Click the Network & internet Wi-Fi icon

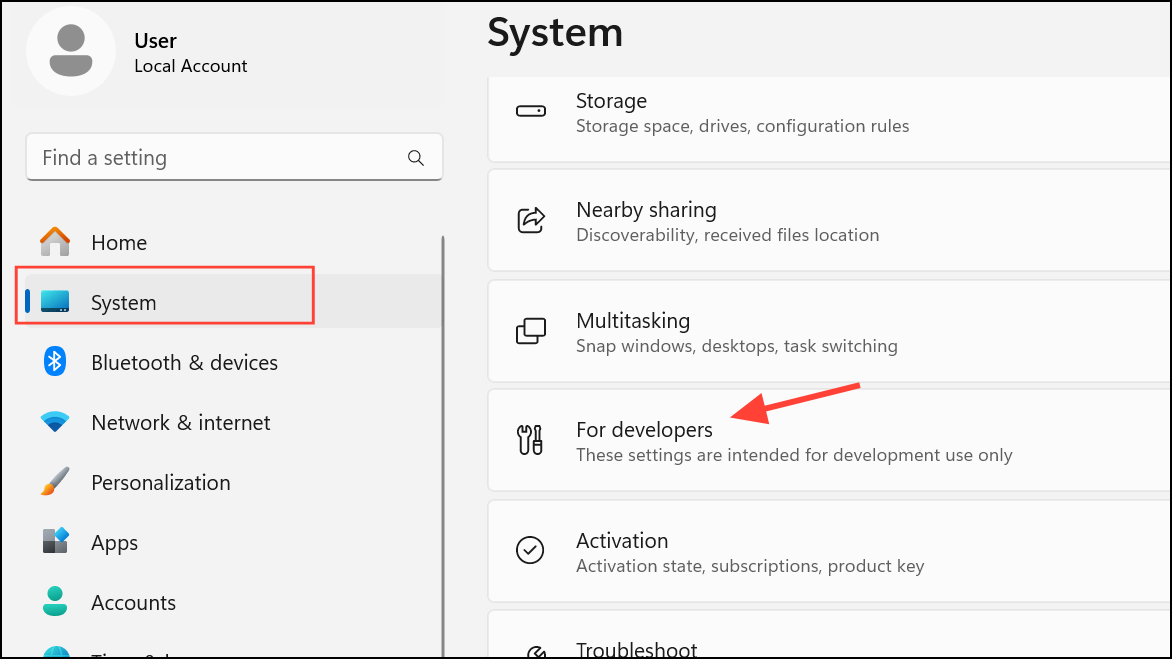(x=54, y=422)
